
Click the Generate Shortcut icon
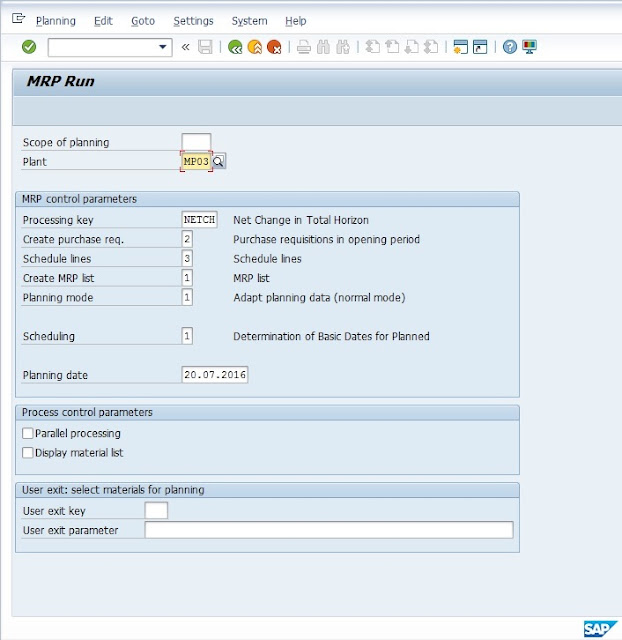480,47
